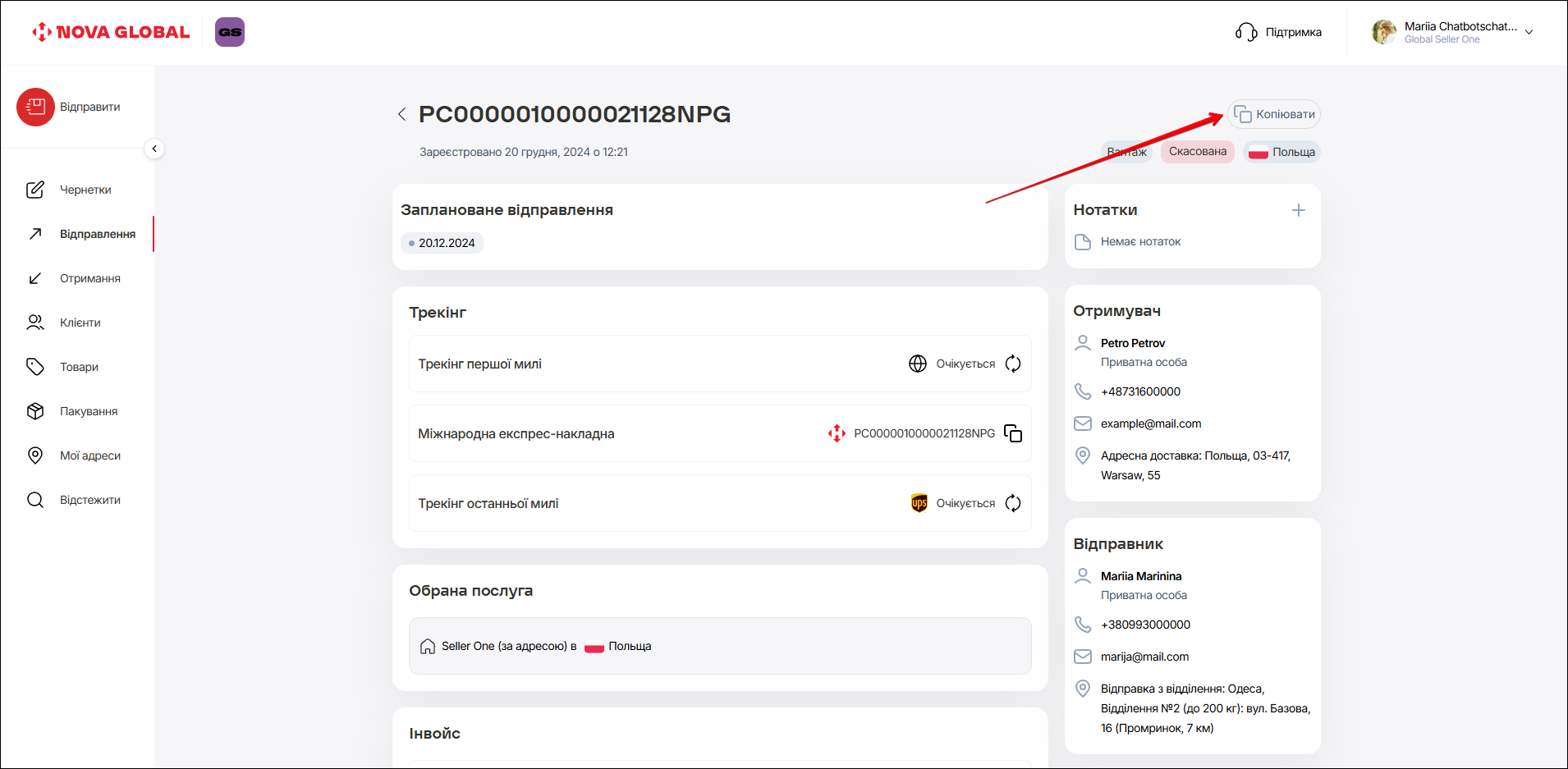Copy the international express waybill number
Screen dimensions: 1568x769
1013,433
